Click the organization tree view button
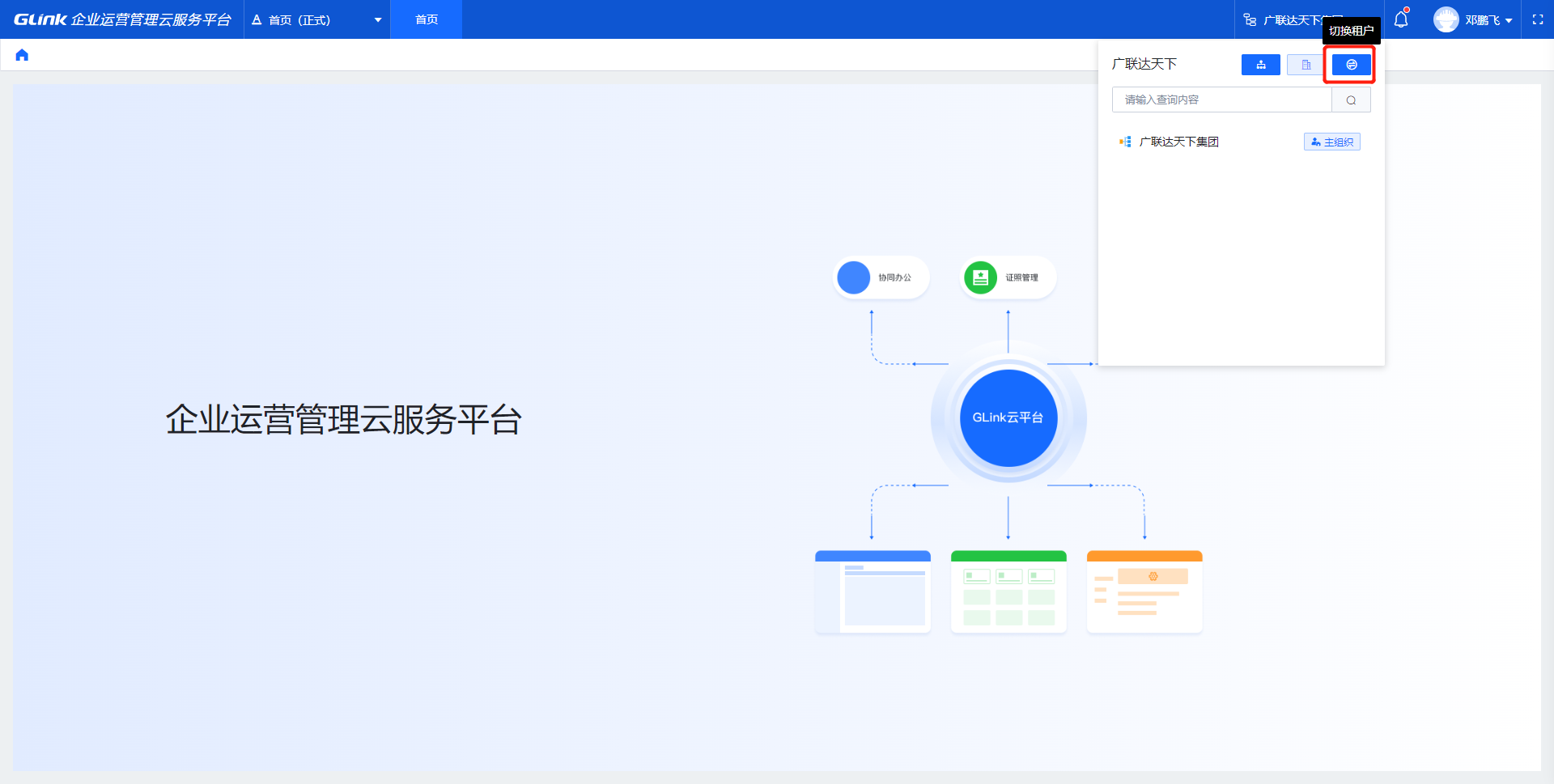The height and width of the screenshot is (784, 1554). pos(1261,65)
